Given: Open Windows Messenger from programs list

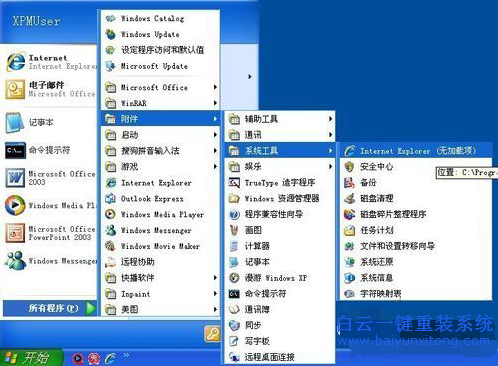Looking at the screenshot, I should coord(160,230).
